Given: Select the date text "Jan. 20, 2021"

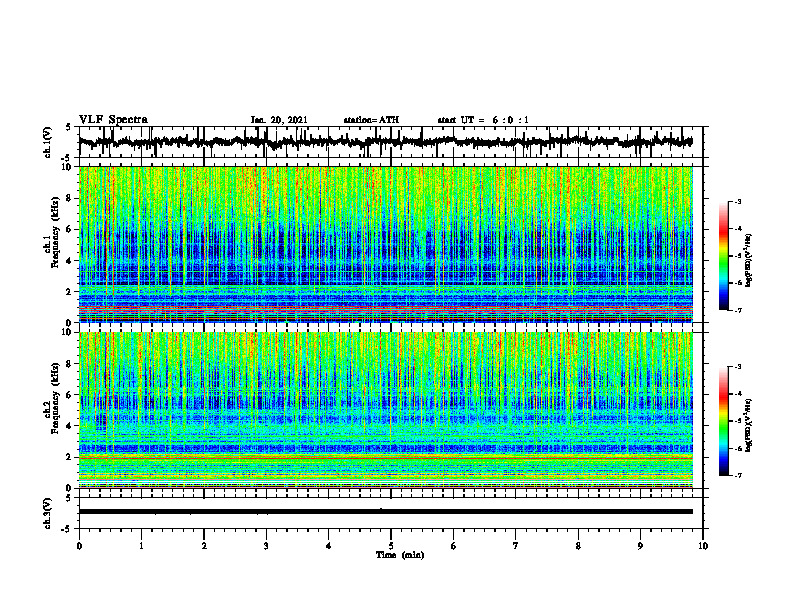Looking at the screenshot, I should click(279, 120).
